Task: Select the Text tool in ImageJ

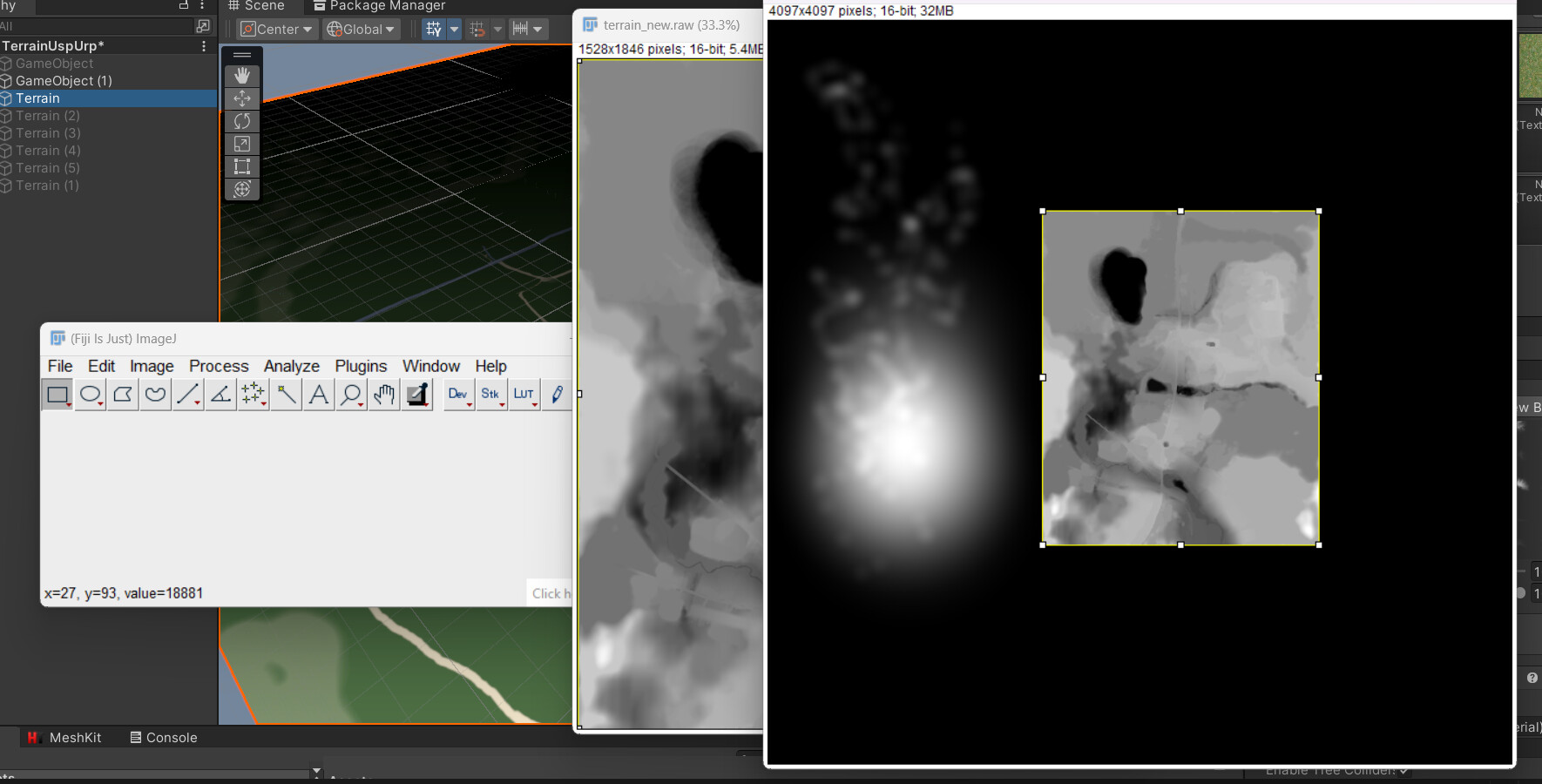Action: click(318, 395)
